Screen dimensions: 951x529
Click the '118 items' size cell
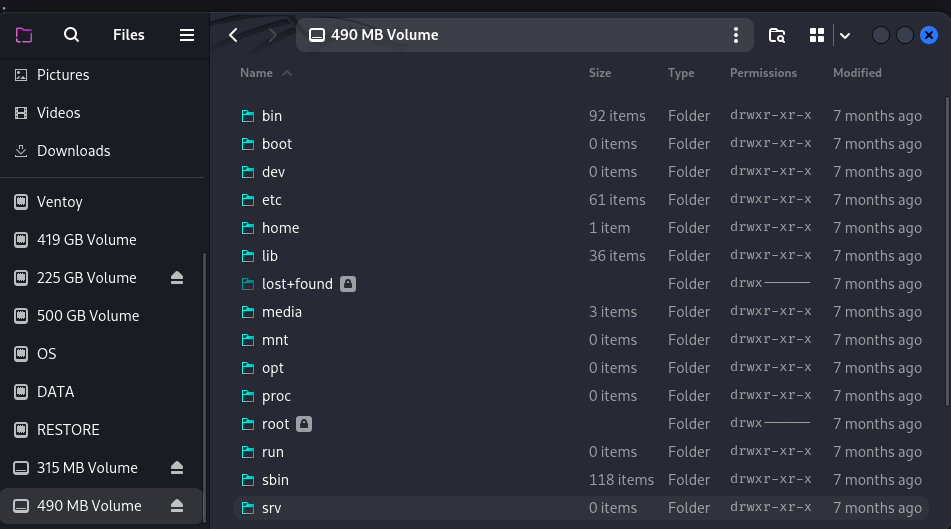point(621,480)
